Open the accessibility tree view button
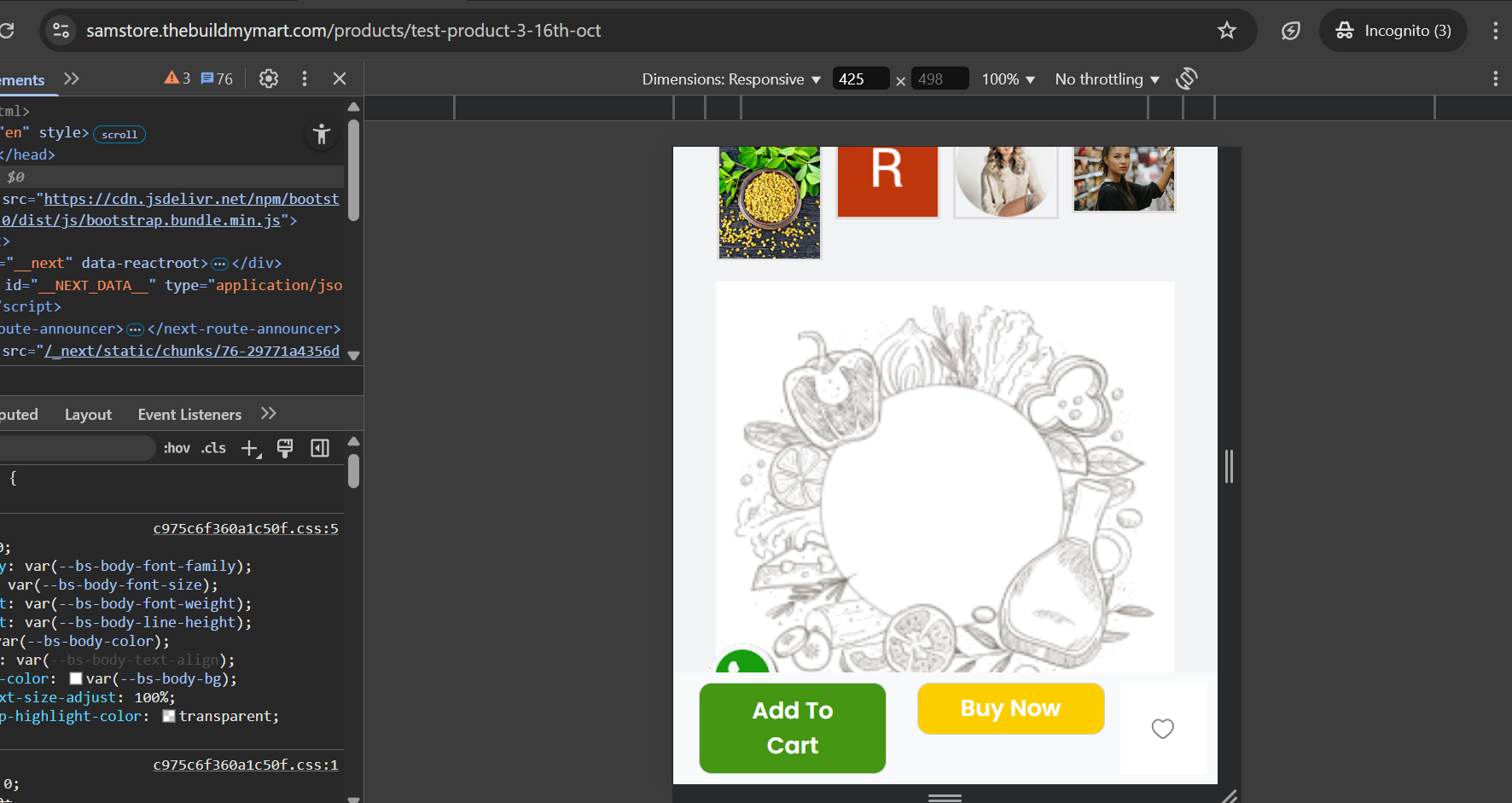The width and height of the screenshot is (1512, 803). (322, 134)
